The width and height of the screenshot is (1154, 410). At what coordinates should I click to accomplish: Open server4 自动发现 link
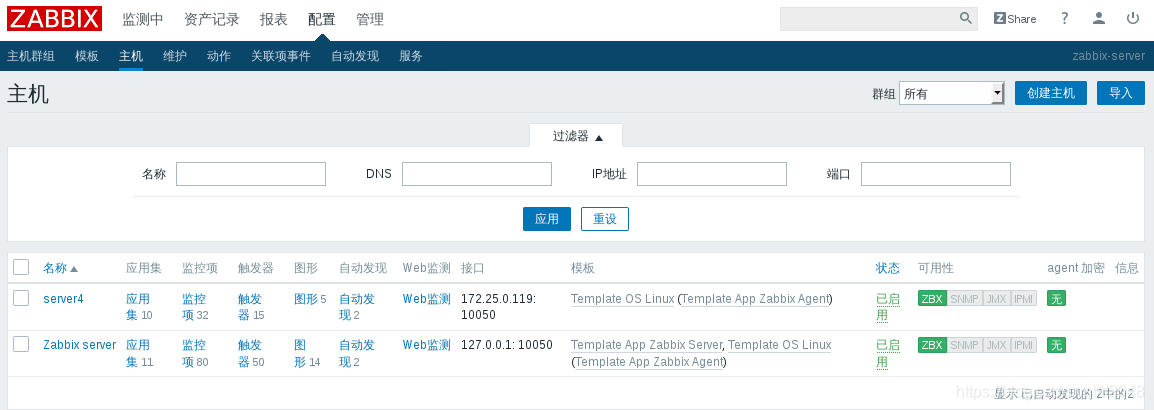click(x=356, y=307)
